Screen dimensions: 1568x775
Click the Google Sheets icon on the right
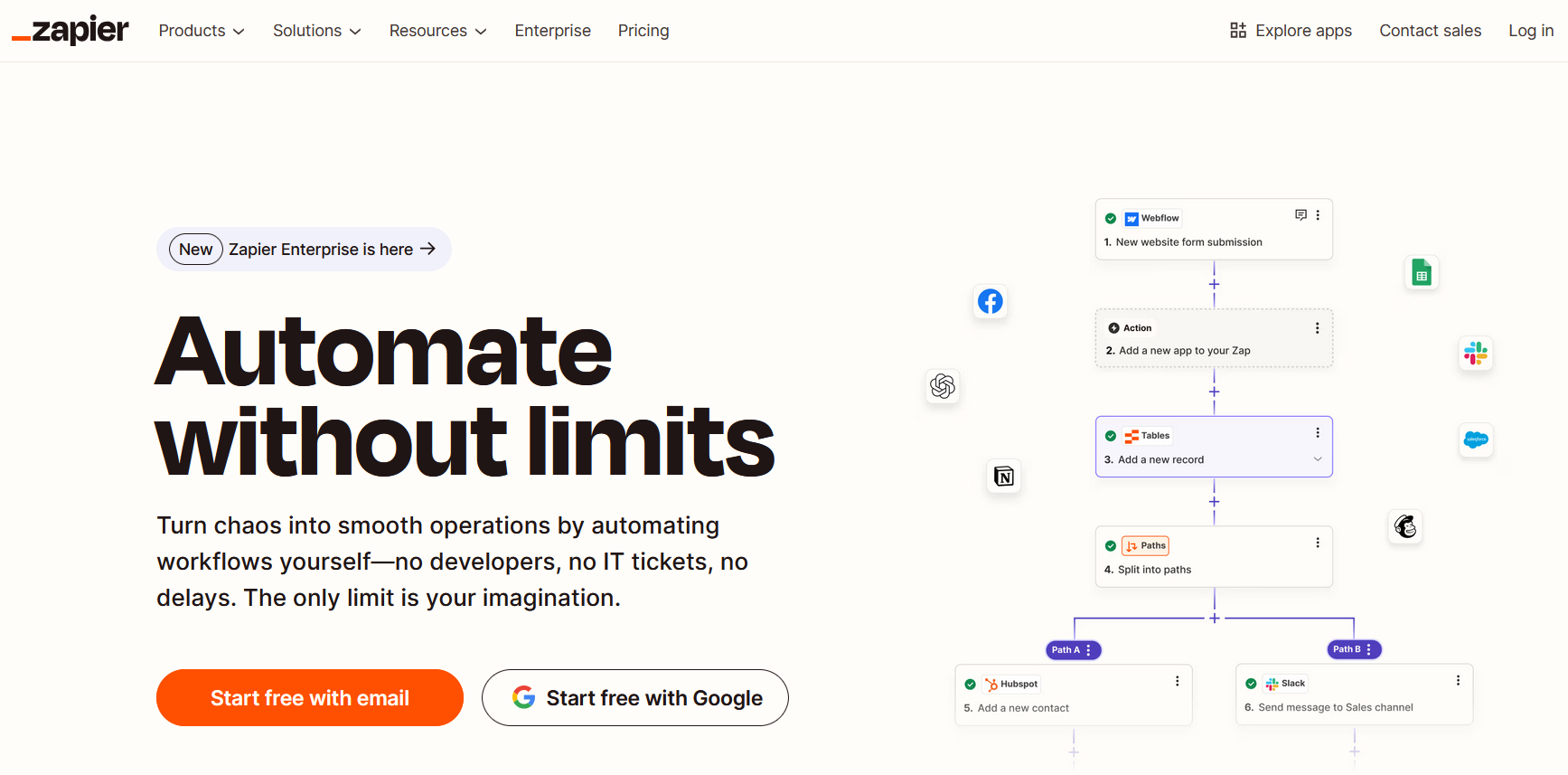(x=1421, y=271)
